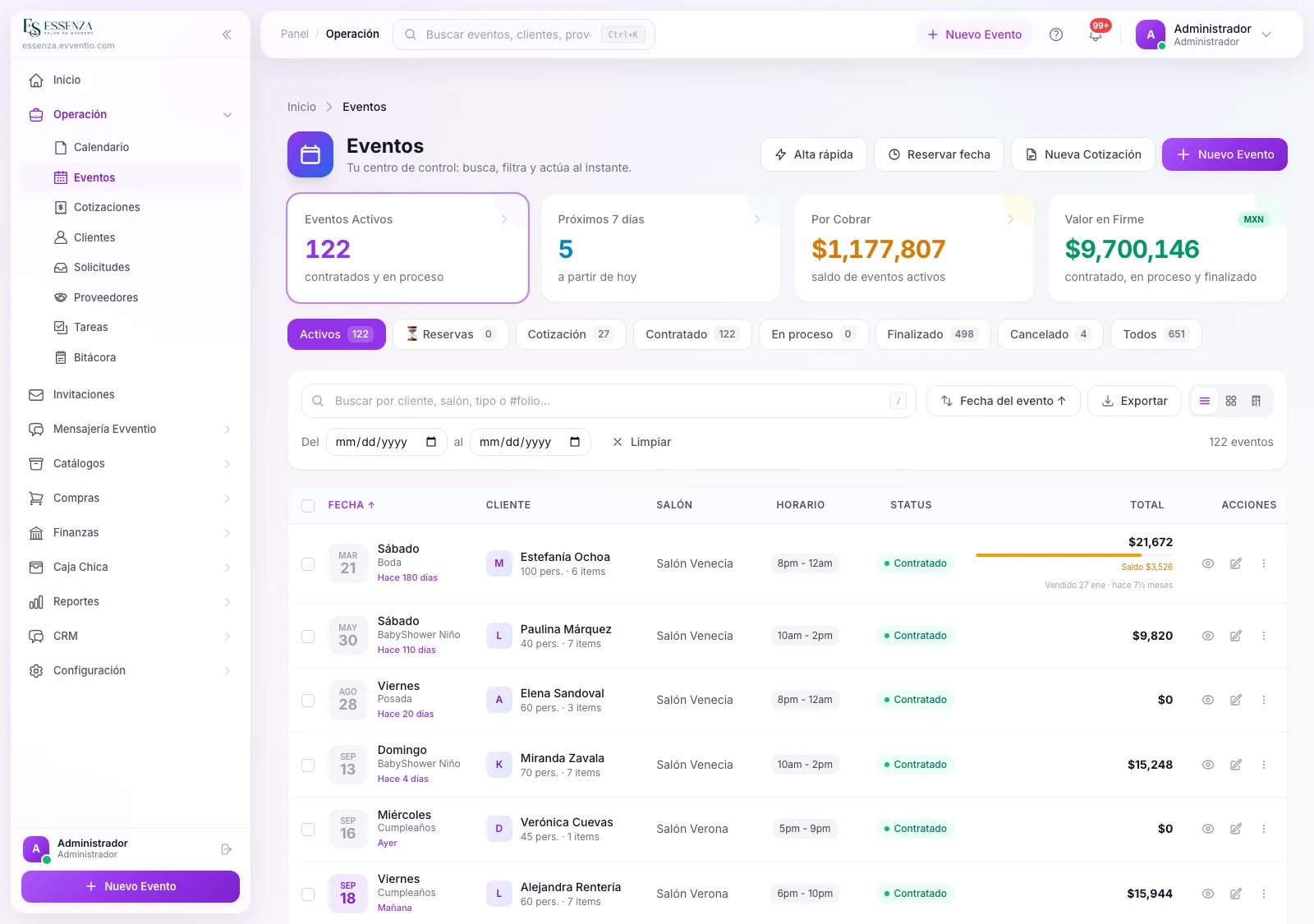The height and width of the screenshot is (924, 1314).
Task: Select the Contratado filter tab
Action: click(692, 334)
